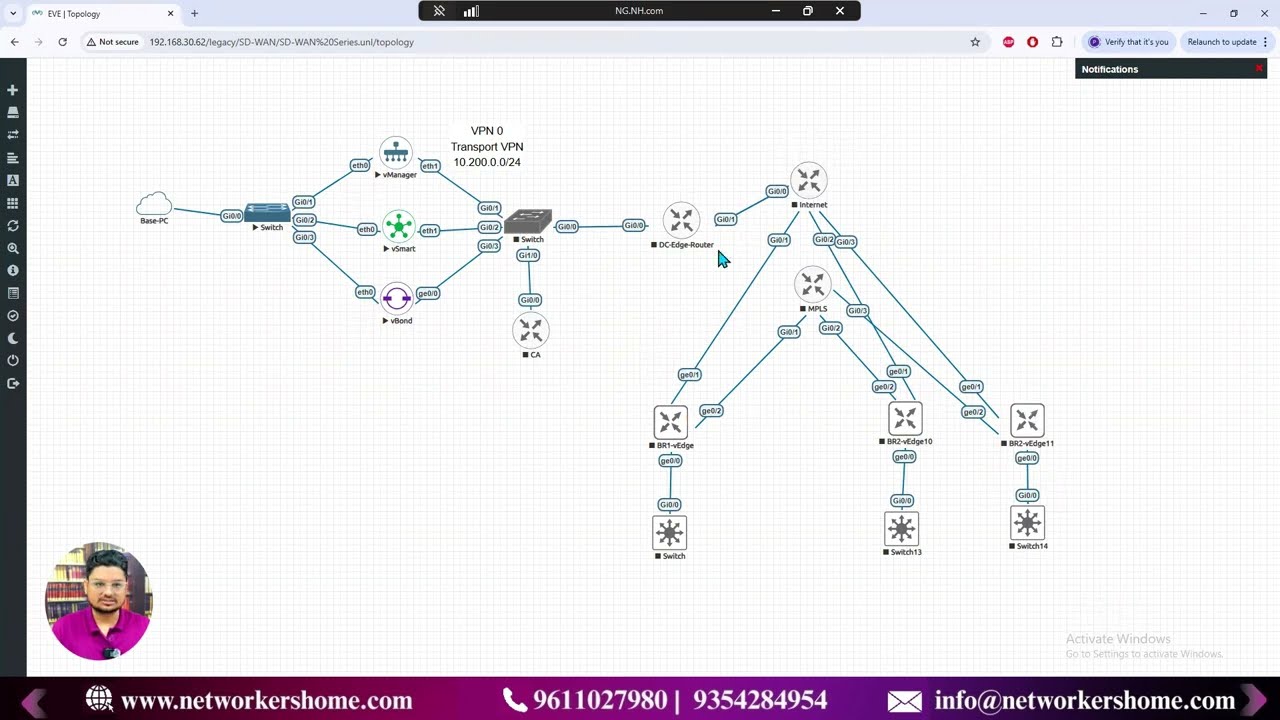Viewport: 1280px width, 720px height.
Task: Open the Networks arrows sidebar icon
Action: tap(13, 135)
